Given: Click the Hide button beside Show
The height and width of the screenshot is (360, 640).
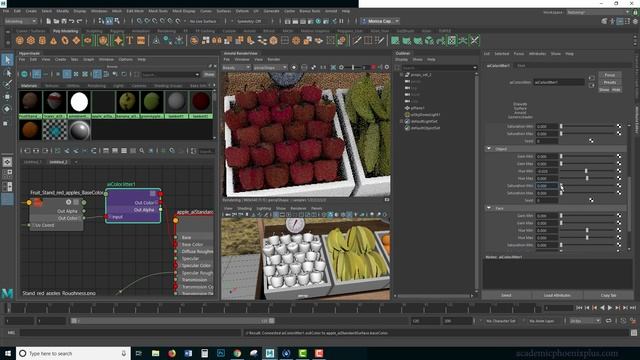Looking at the screenshot, I should click(x=616, y=89).
